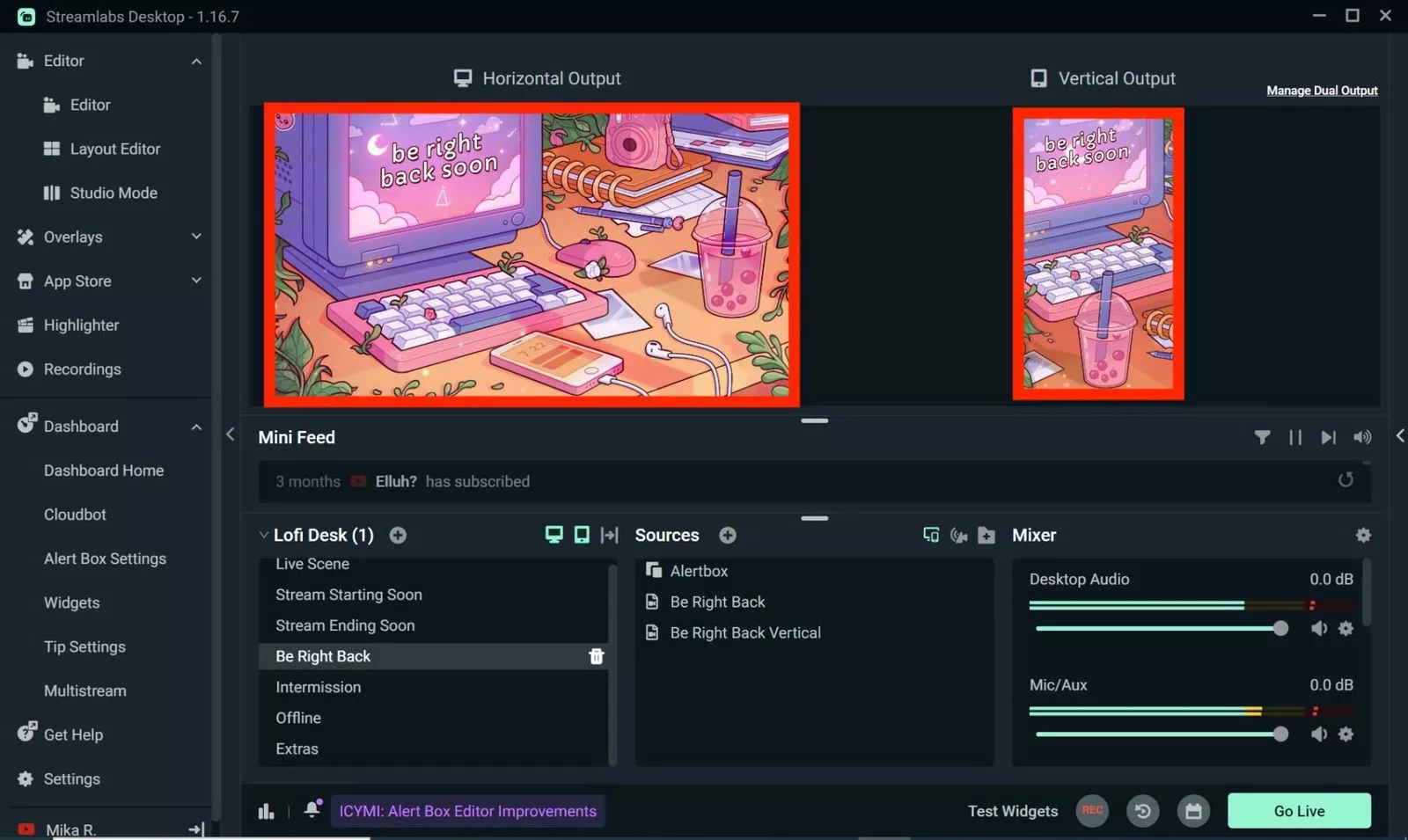This screenshot has height=840, width=1408.
Task: Open Mixer settings with the gear icon
Action: [x=1363, y=535]
